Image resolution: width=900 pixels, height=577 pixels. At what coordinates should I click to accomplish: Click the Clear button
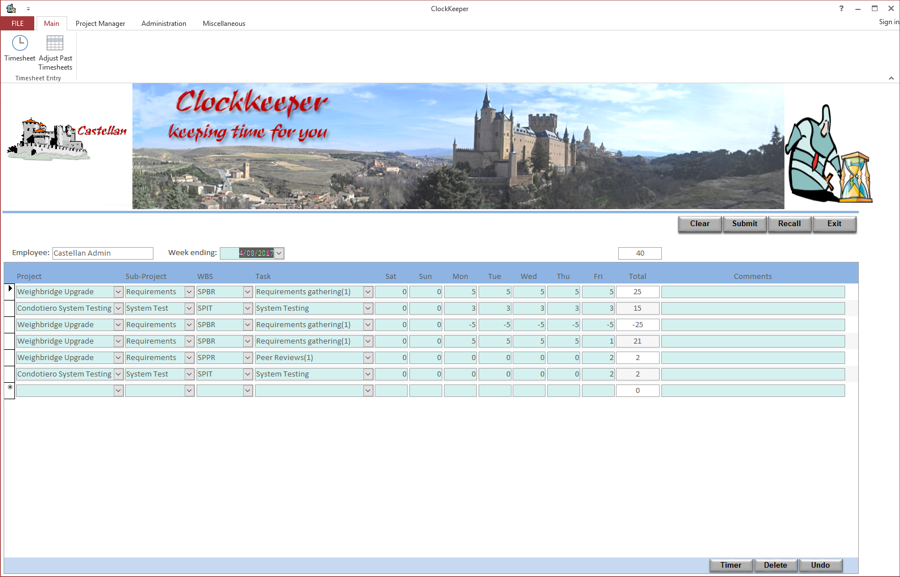click(700, 224)
